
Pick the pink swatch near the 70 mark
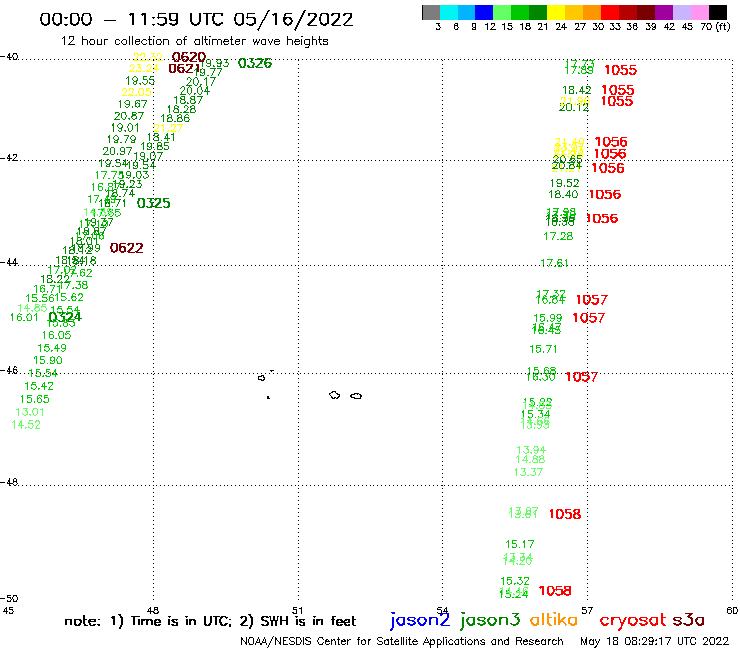click(x=699, y=12)
